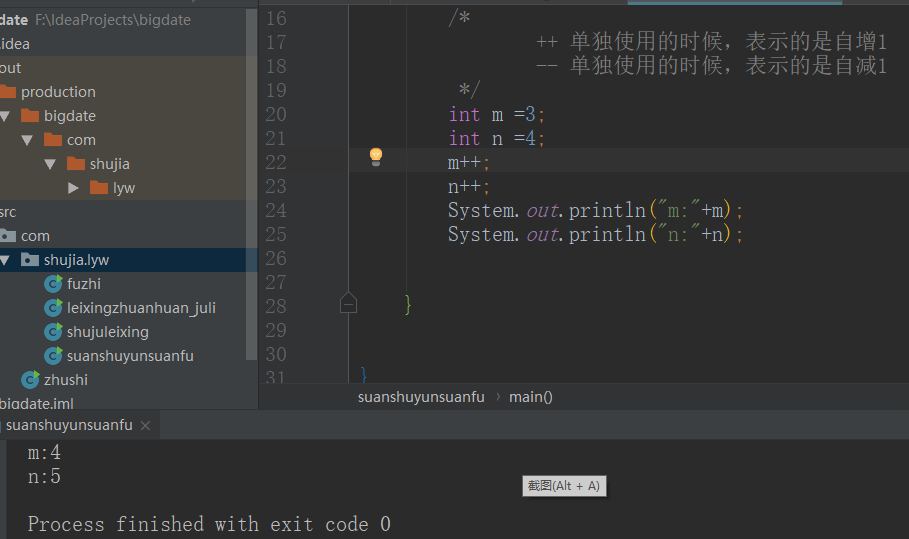Click the leixingzhuanhuan_juli class icon

53,308
